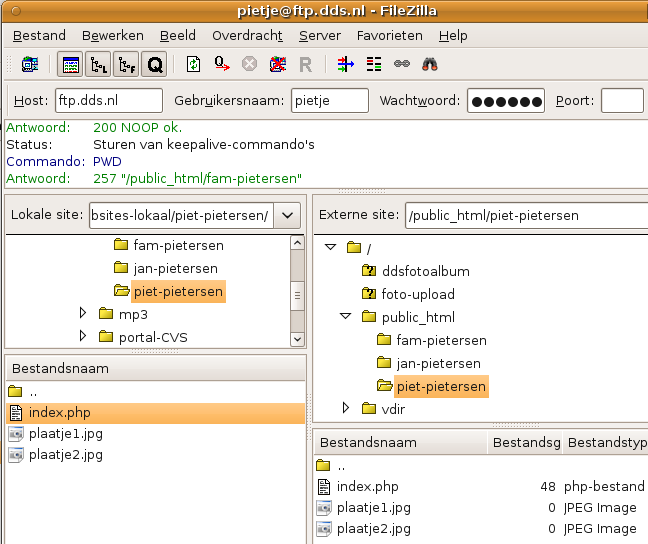The width and height of the screenshot is (648, 544).
Task: Toggle synchronized browsing icon
Action: (402, 64)
